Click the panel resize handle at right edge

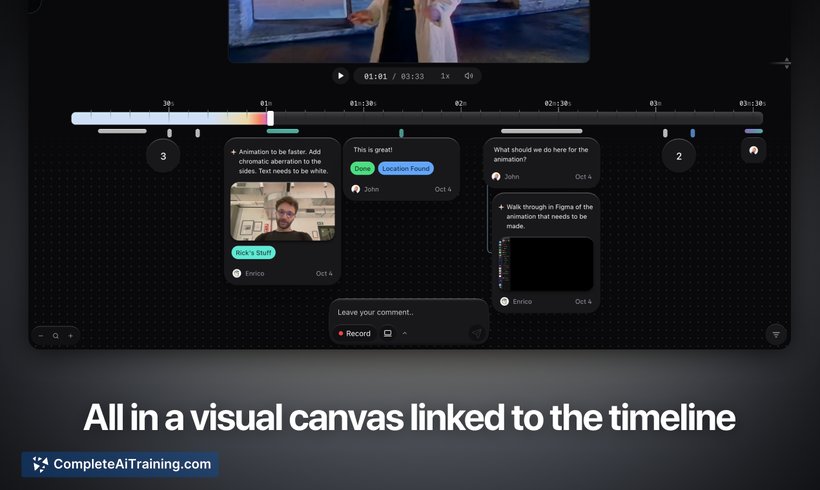click(x=787, y=63)
